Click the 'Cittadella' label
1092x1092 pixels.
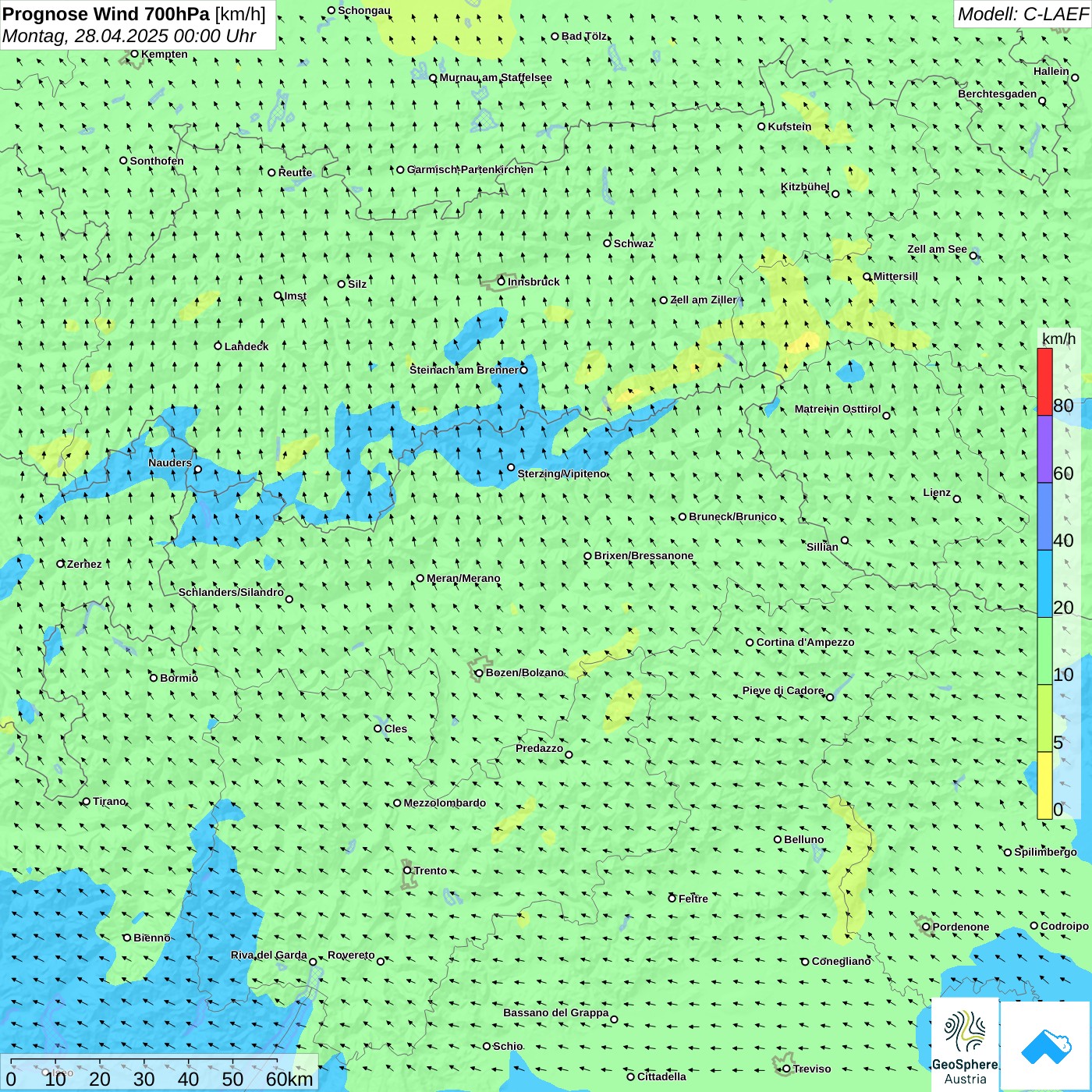click(x=662, y=1076)
